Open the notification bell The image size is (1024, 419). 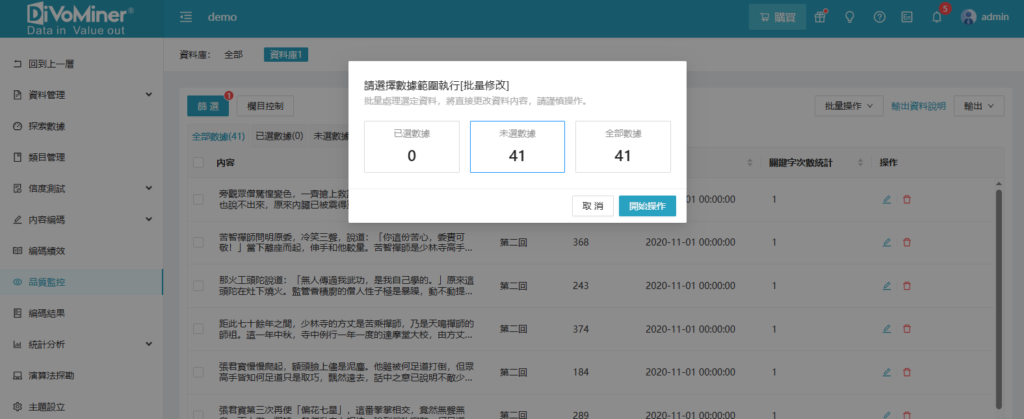coord(936,17)
